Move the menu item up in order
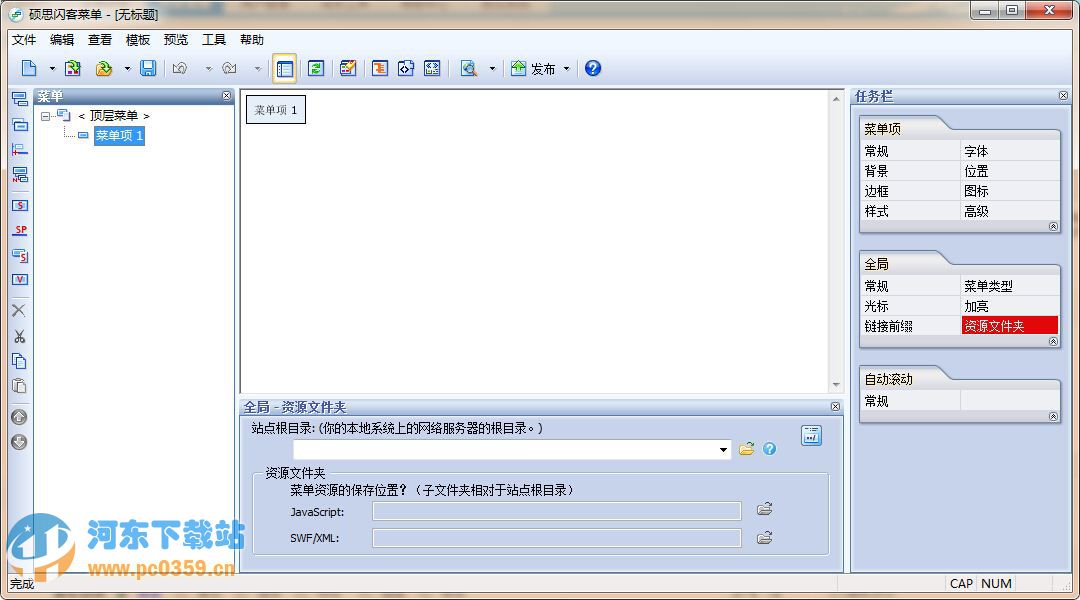1080x600 pixels. tap(20, 417)
